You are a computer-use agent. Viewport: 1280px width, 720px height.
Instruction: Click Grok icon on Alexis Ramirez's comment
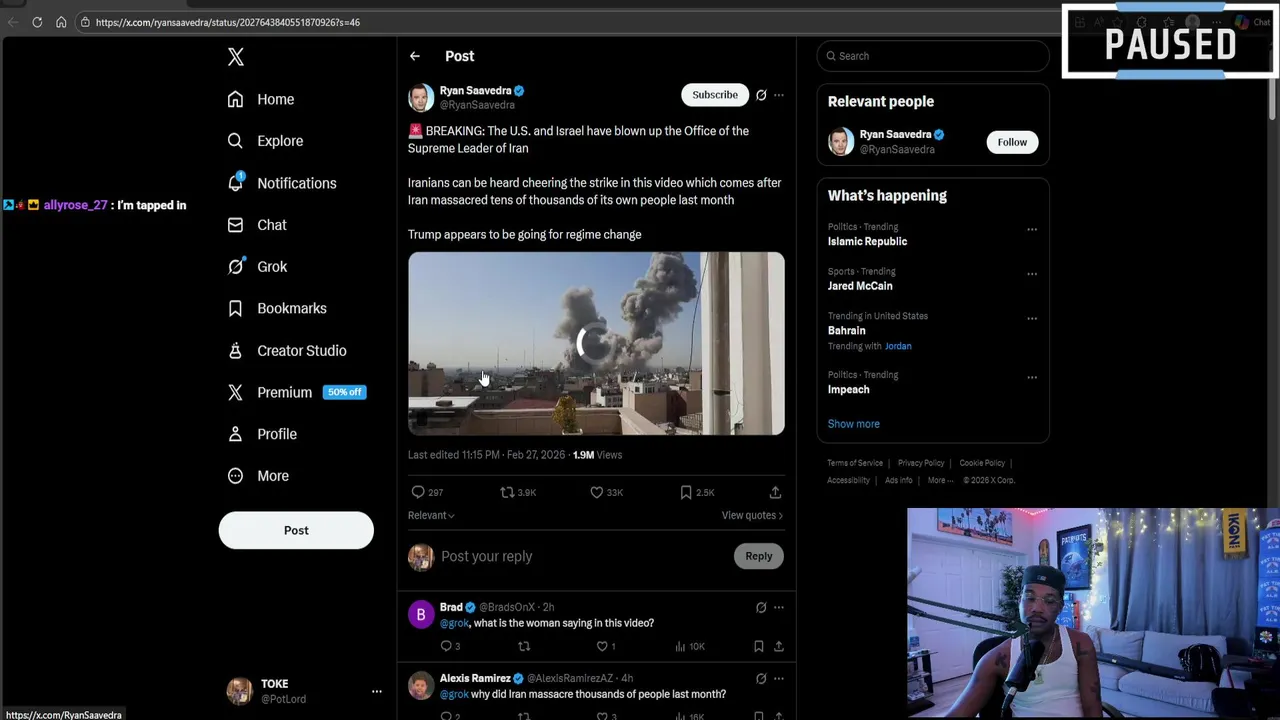click(761, 679)
